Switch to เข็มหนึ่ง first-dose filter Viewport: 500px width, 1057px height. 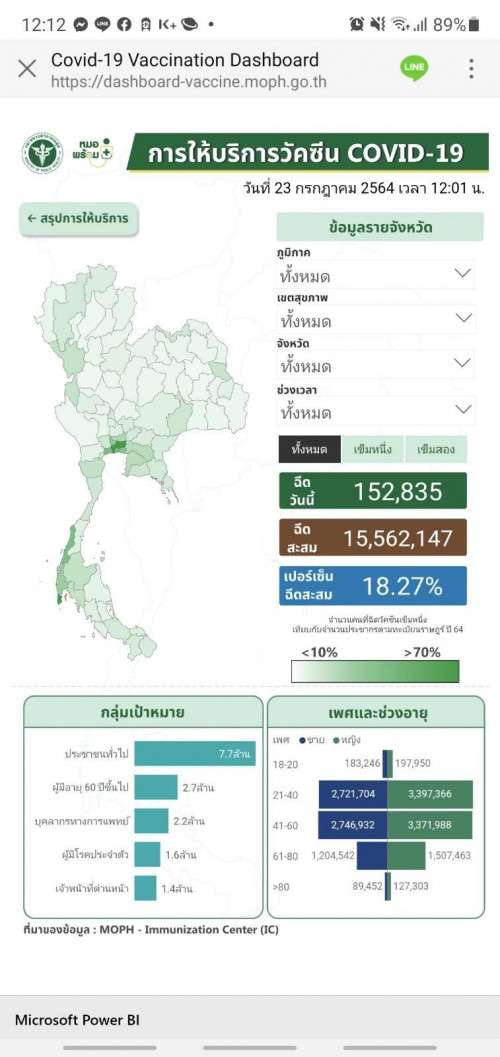point(373,450)
